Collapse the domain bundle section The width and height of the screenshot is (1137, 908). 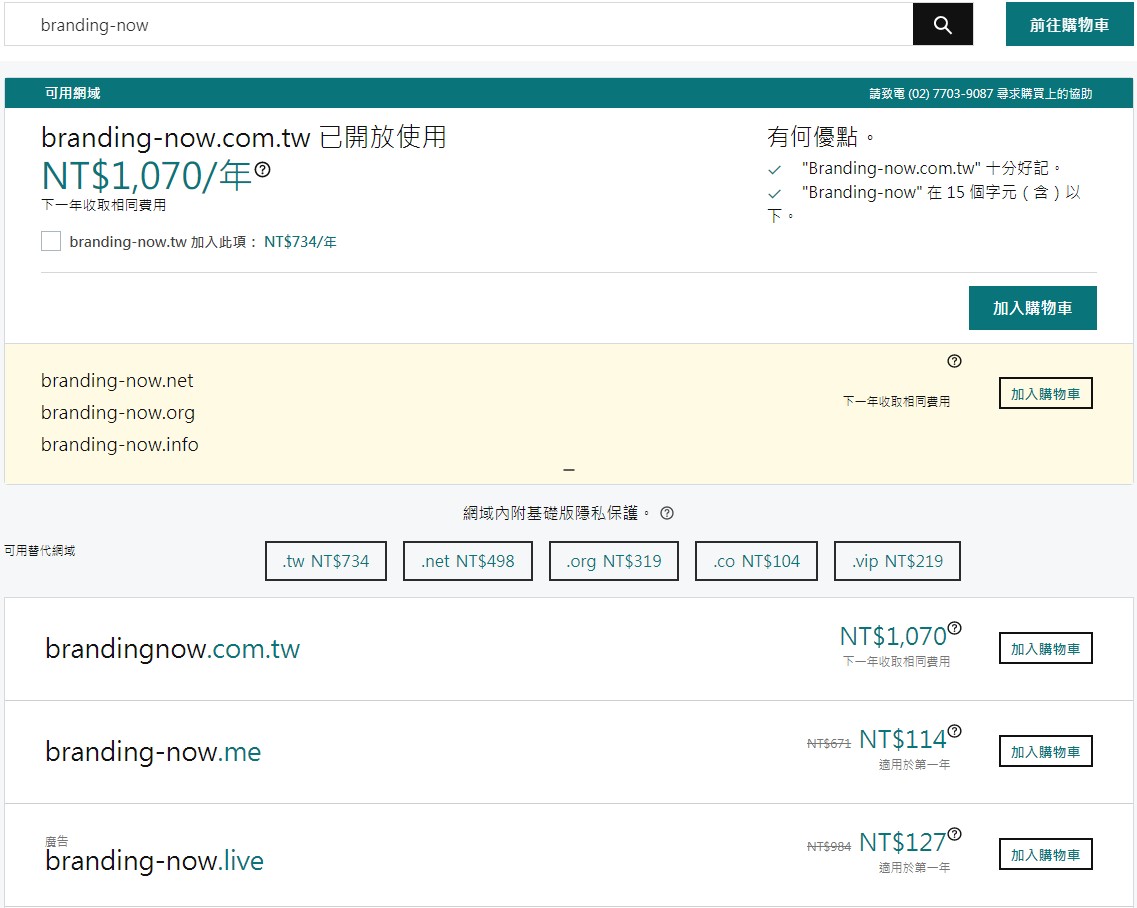pyautogui.click(x=568, y=468)
